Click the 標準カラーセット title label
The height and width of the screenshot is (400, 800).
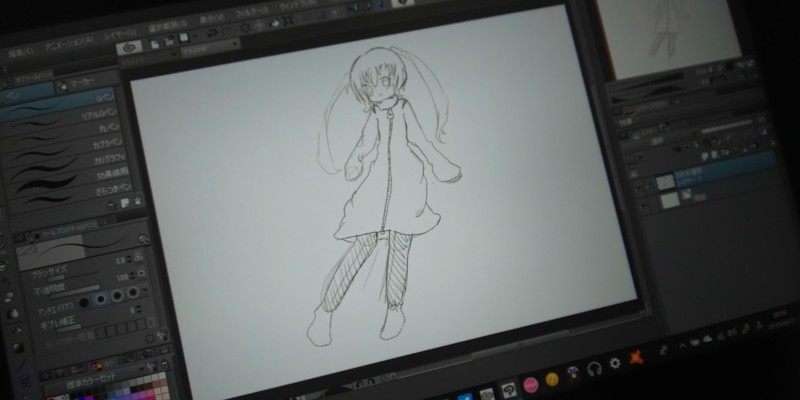91,380
